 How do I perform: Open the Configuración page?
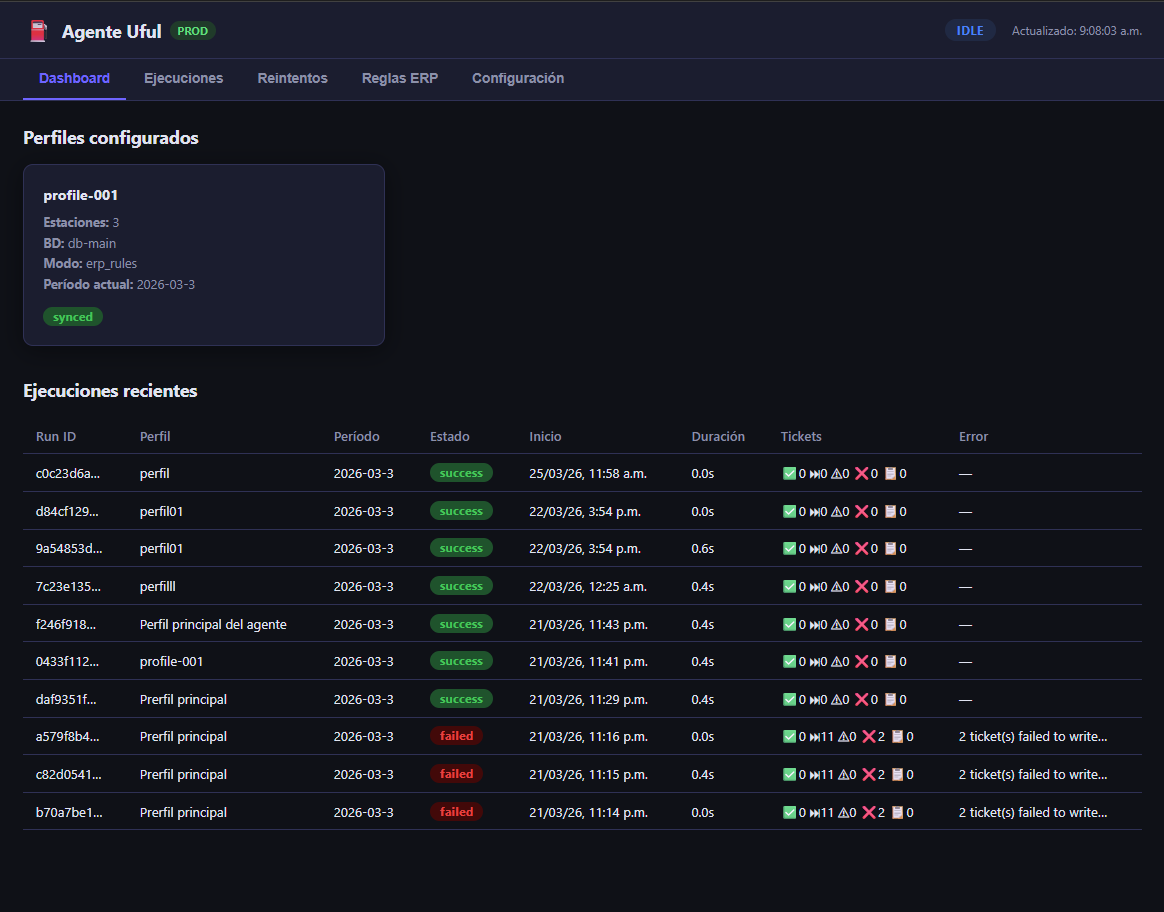click(518, 77)
